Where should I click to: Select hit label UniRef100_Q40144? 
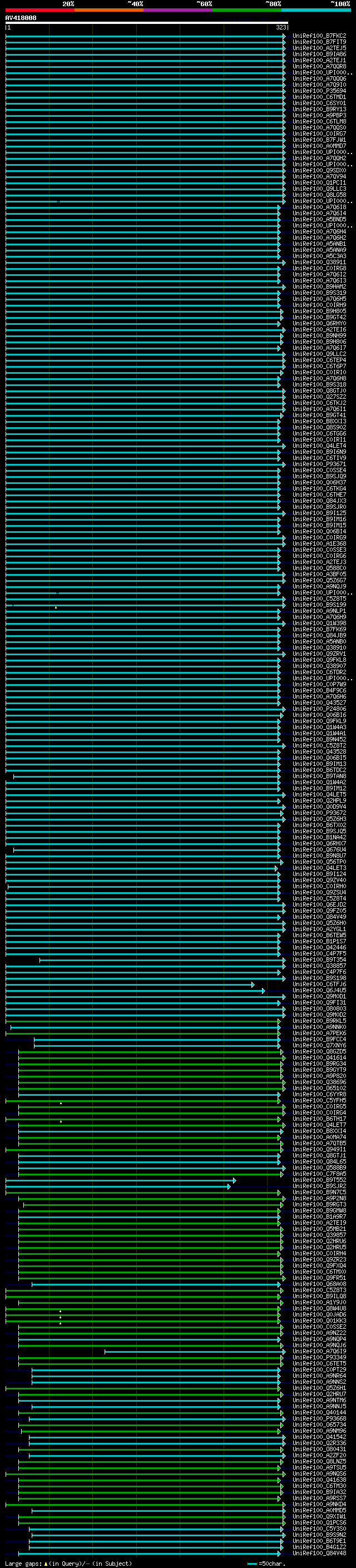(x=319, y=1412)
